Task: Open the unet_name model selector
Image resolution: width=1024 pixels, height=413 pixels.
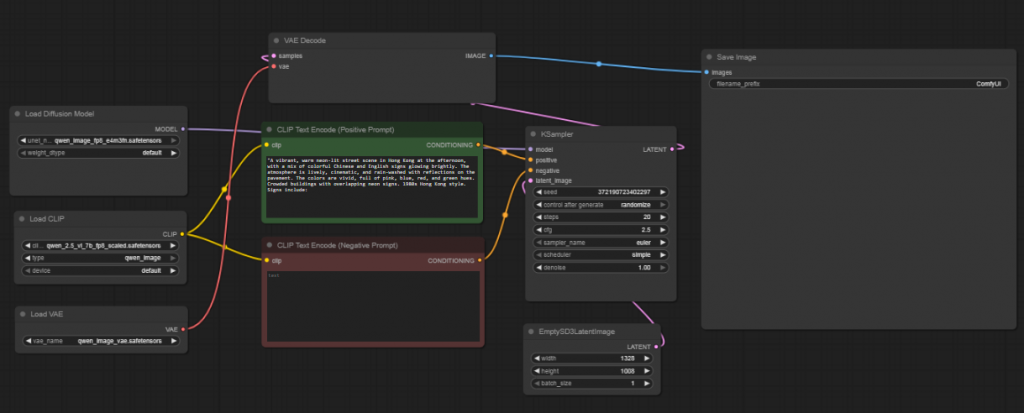Action: [99, 140]
